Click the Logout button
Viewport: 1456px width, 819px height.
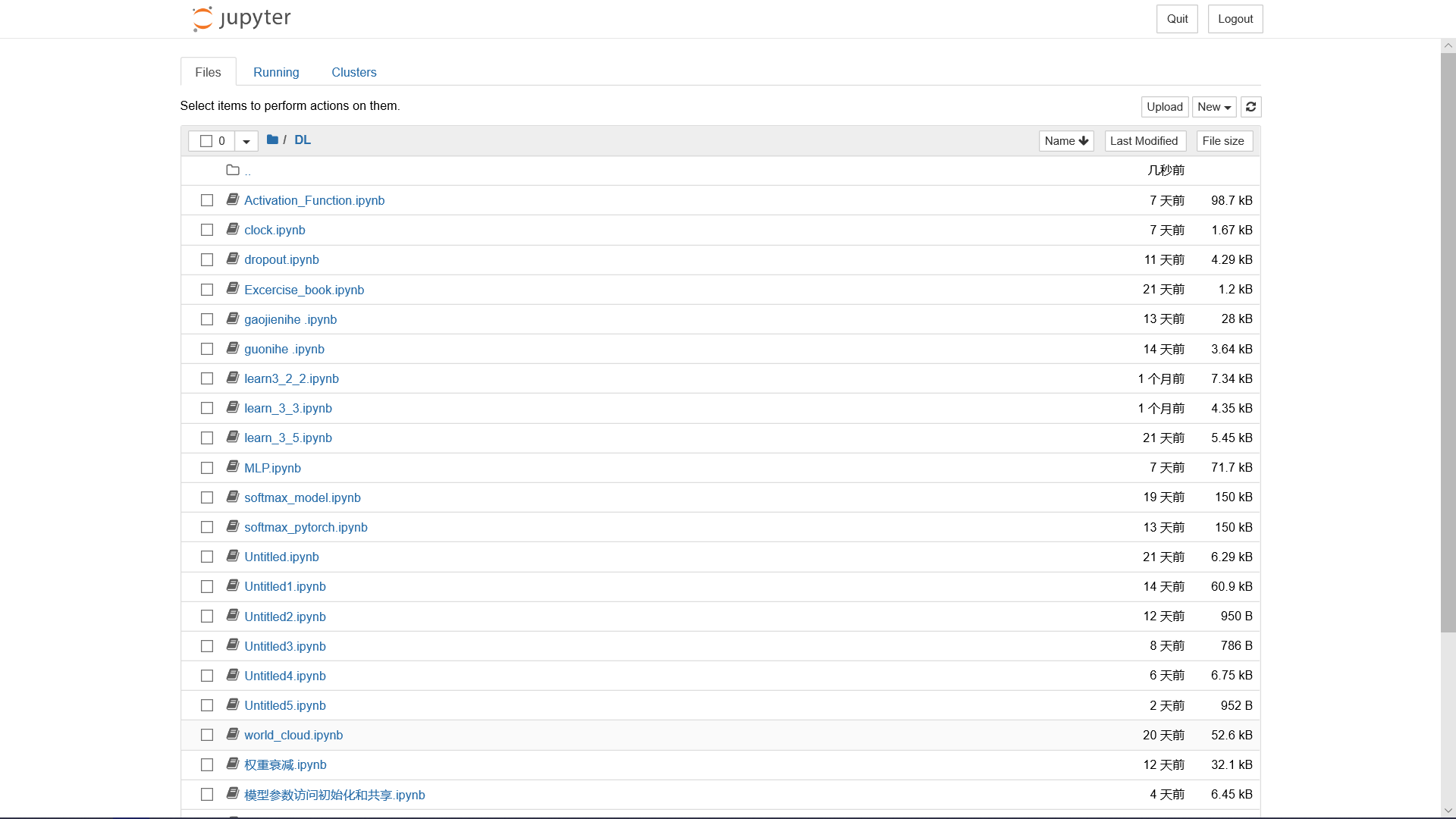tap(1235, 18)
